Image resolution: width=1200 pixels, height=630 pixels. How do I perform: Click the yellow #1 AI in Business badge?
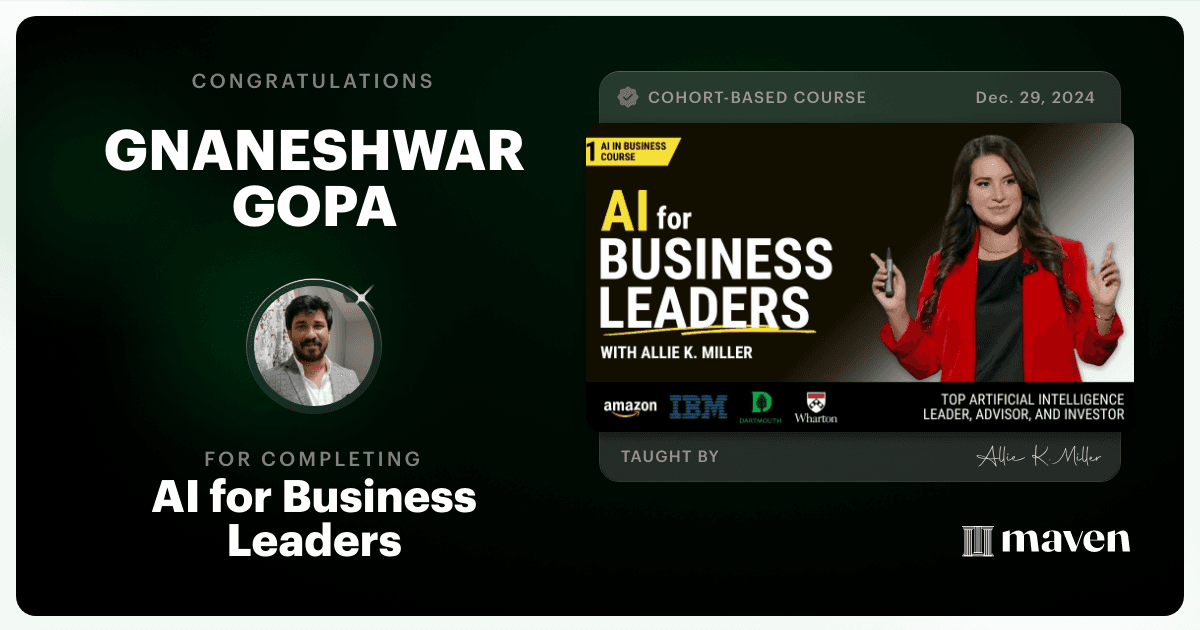632,151
